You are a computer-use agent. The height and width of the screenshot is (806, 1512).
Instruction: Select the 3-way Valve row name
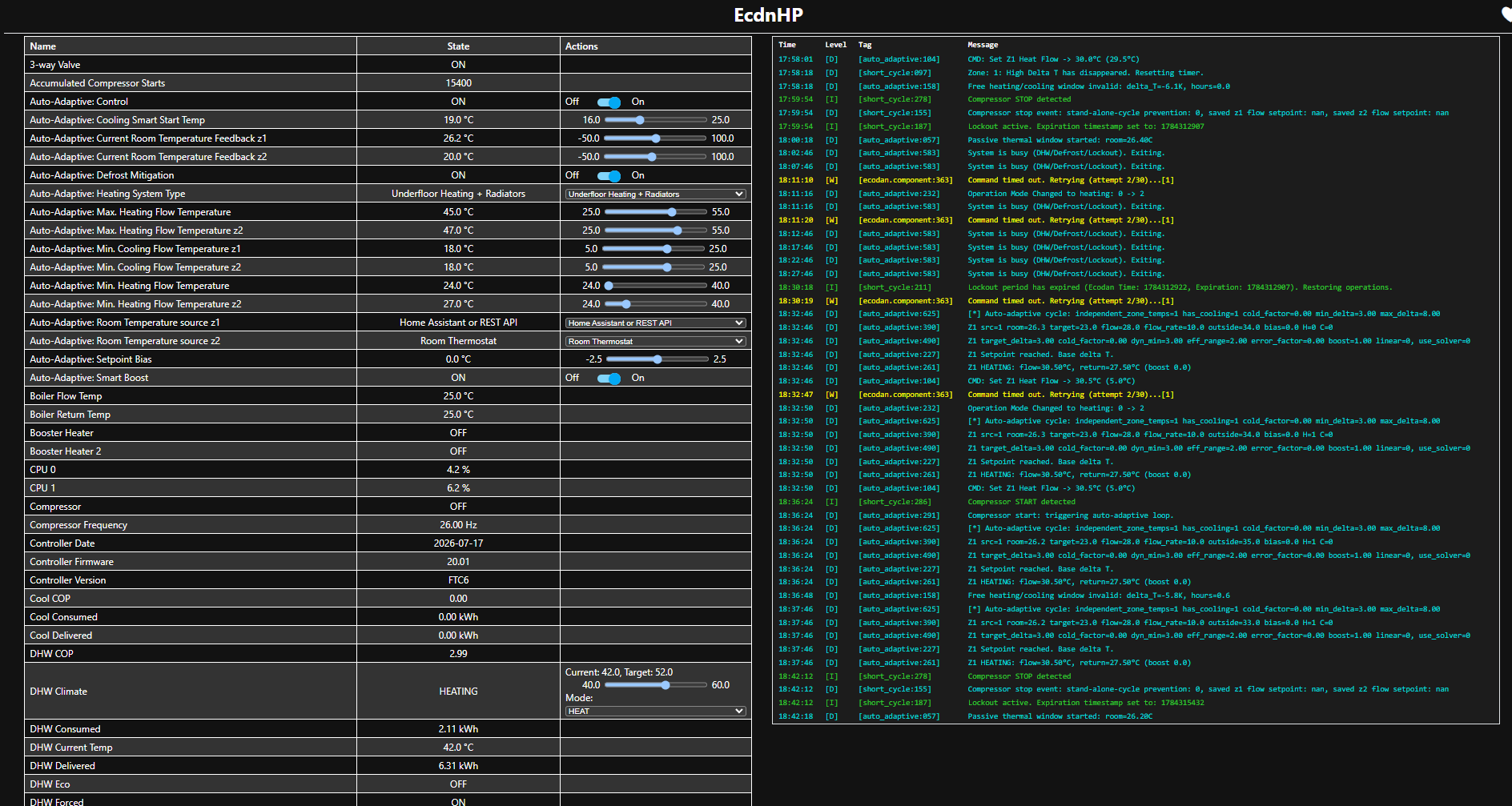(x=55, y=65)
